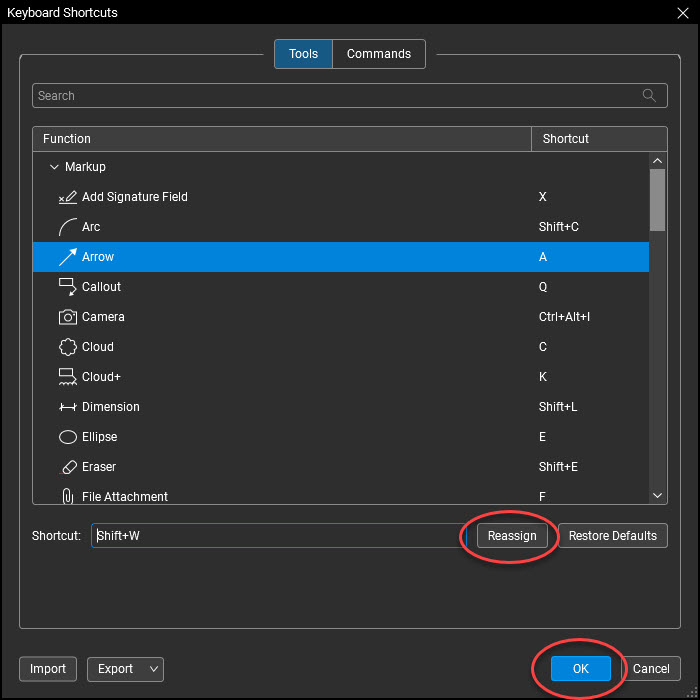Select the Add Signature Field icon
This screenshot has width=700, height=700.
click(x=67, y=197)
